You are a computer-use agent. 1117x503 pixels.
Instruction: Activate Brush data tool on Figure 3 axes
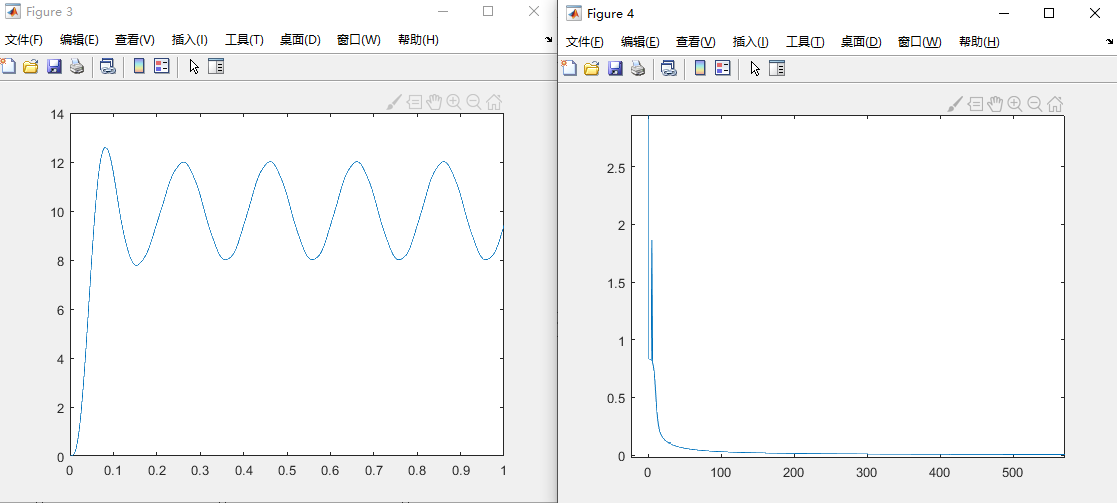pyautogui.click(x=394, y=103)
